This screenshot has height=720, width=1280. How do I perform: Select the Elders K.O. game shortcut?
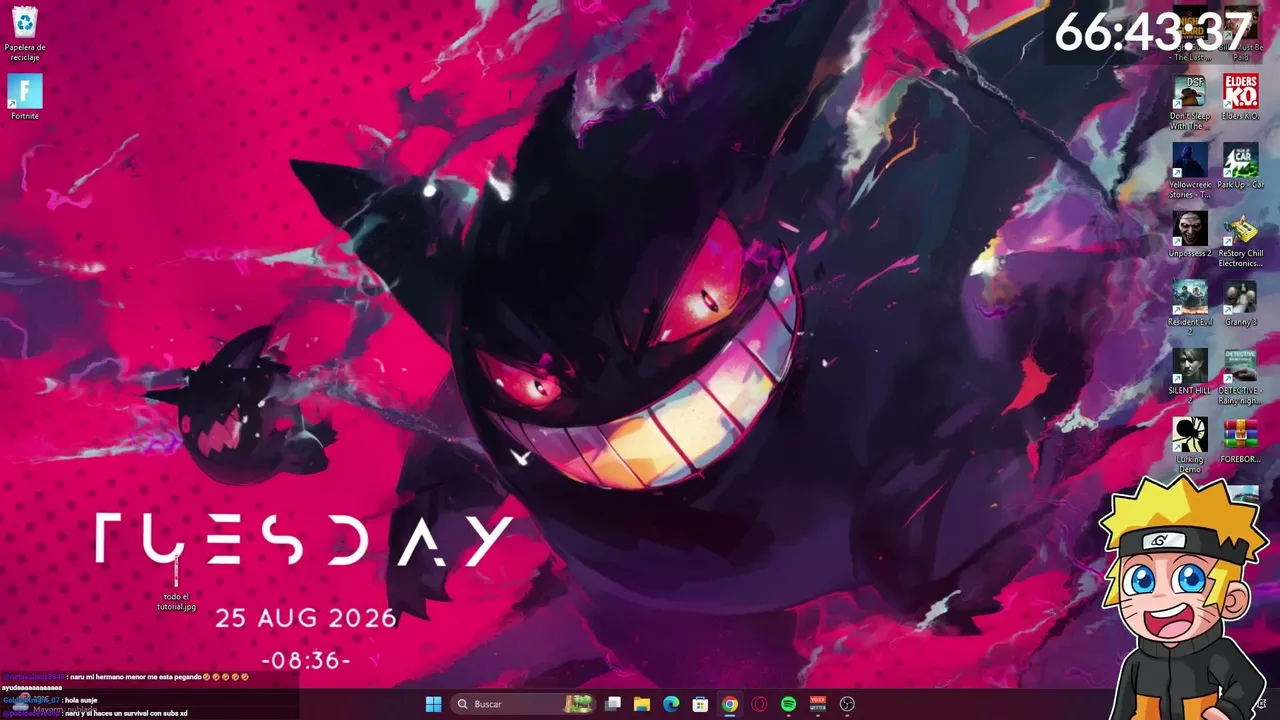[x=1241, y=98]
